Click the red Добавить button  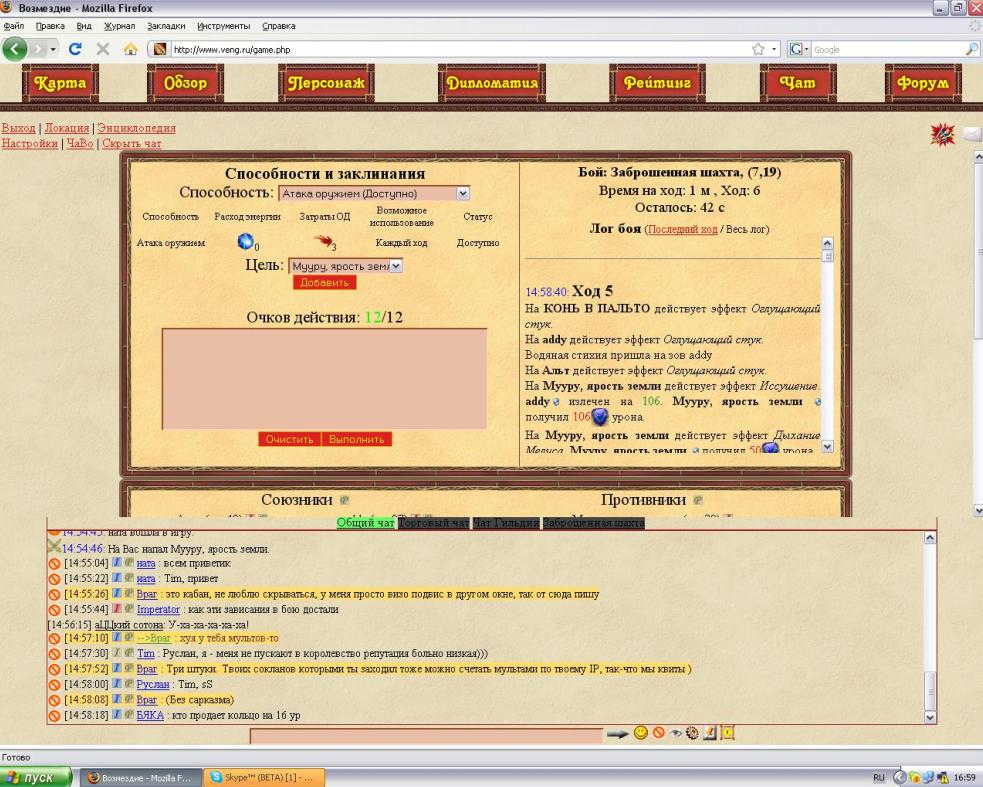324,282
